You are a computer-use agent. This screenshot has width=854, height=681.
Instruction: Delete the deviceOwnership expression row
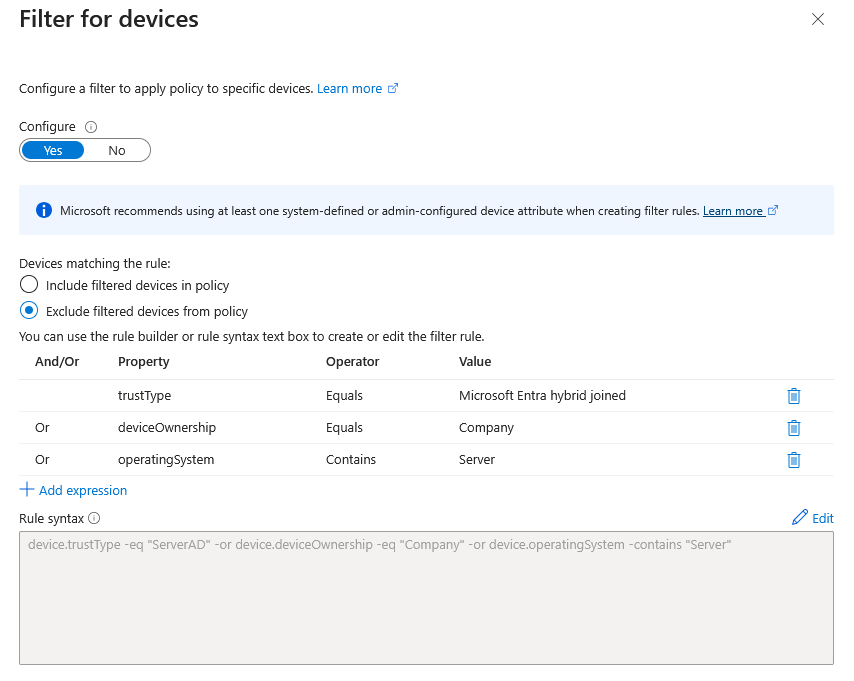[794, 428]
